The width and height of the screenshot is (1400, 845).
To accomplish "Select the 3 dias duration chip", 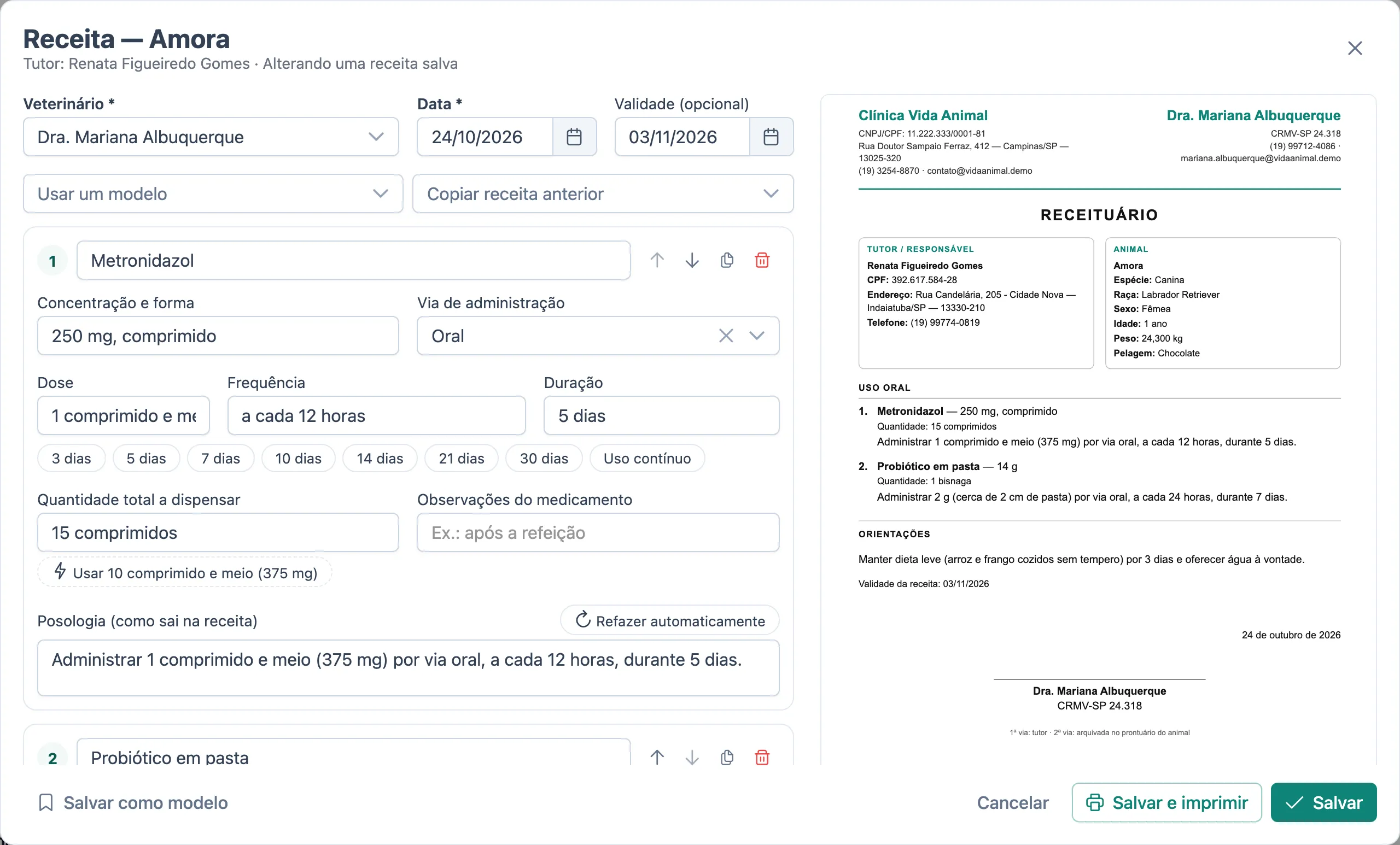I will 72,458.
